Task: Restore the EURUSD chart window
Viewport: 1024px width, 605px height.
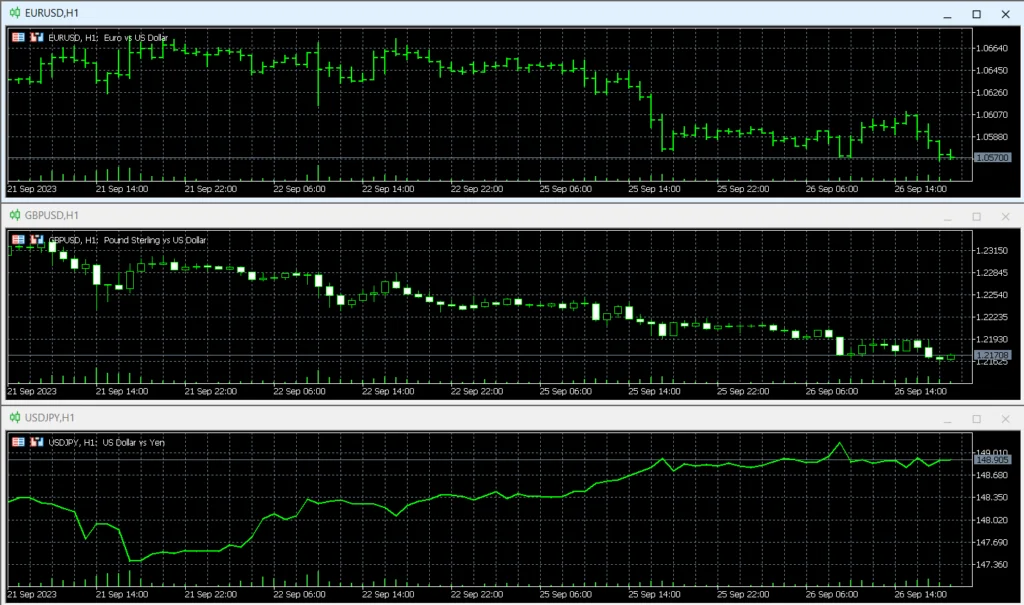Action: tap(977, 14)
